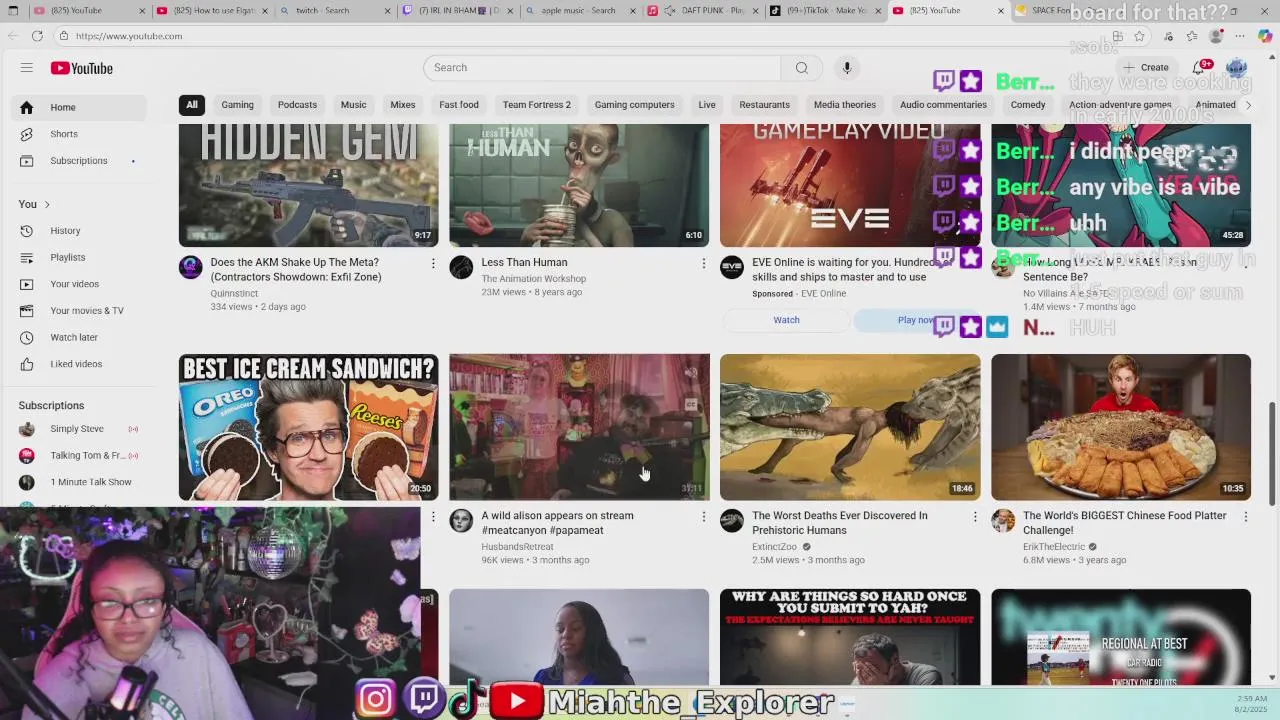Open the prehistoric crocodile thumbnail

coord(850,427)
